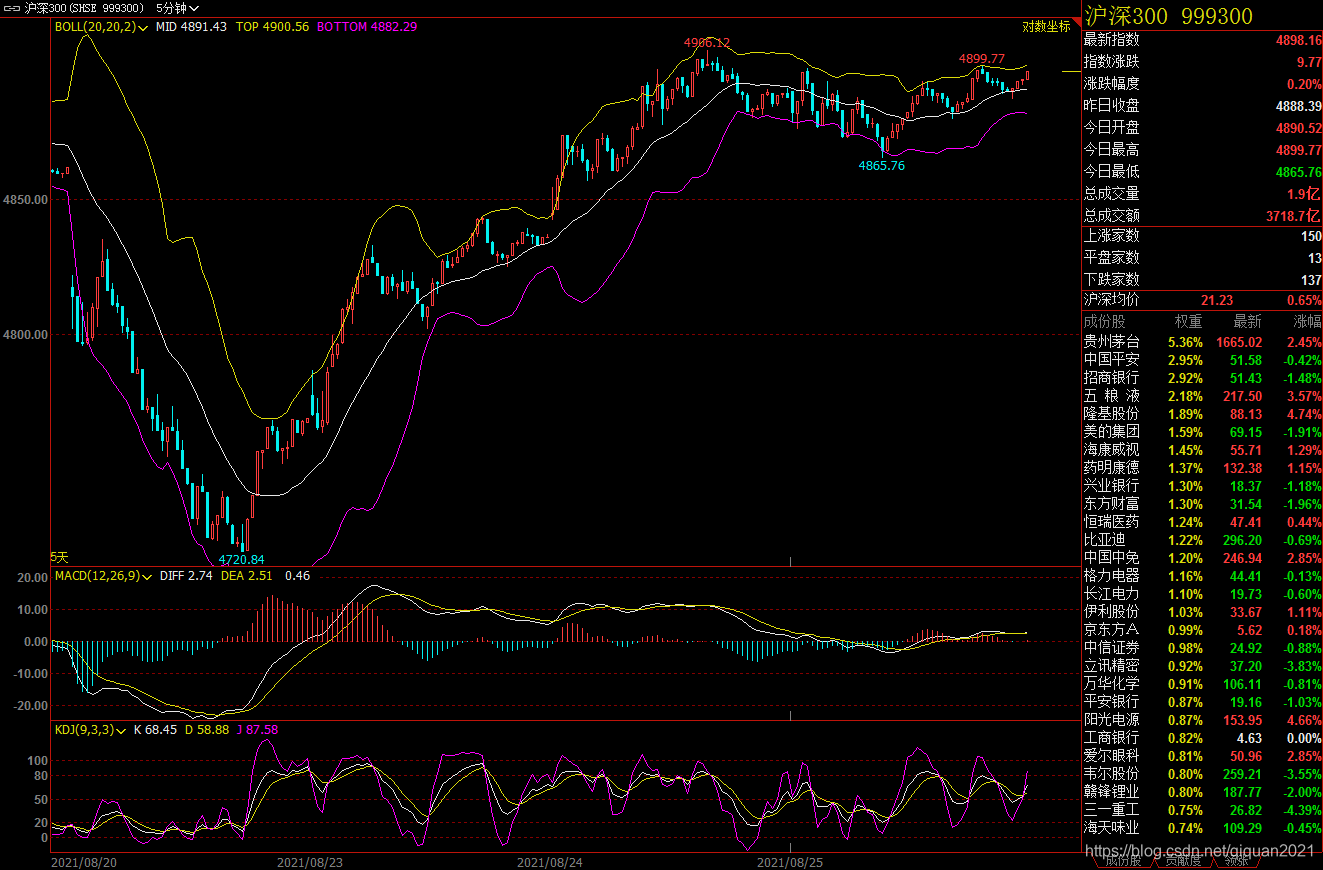
Task: Click the 2021/08/25 date axis label
Action: [790, 861]
